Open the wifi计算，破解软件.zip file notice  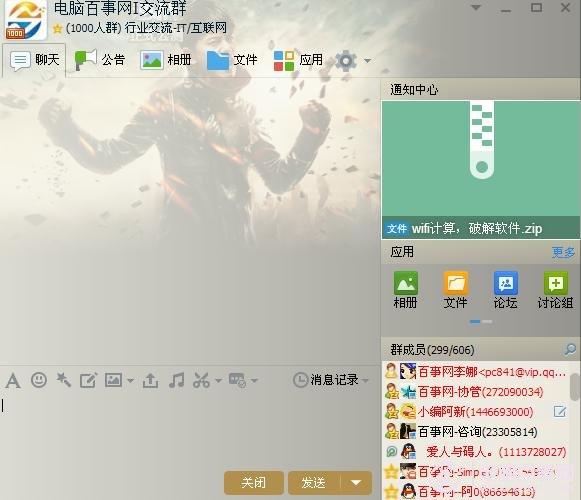(481, 169)
